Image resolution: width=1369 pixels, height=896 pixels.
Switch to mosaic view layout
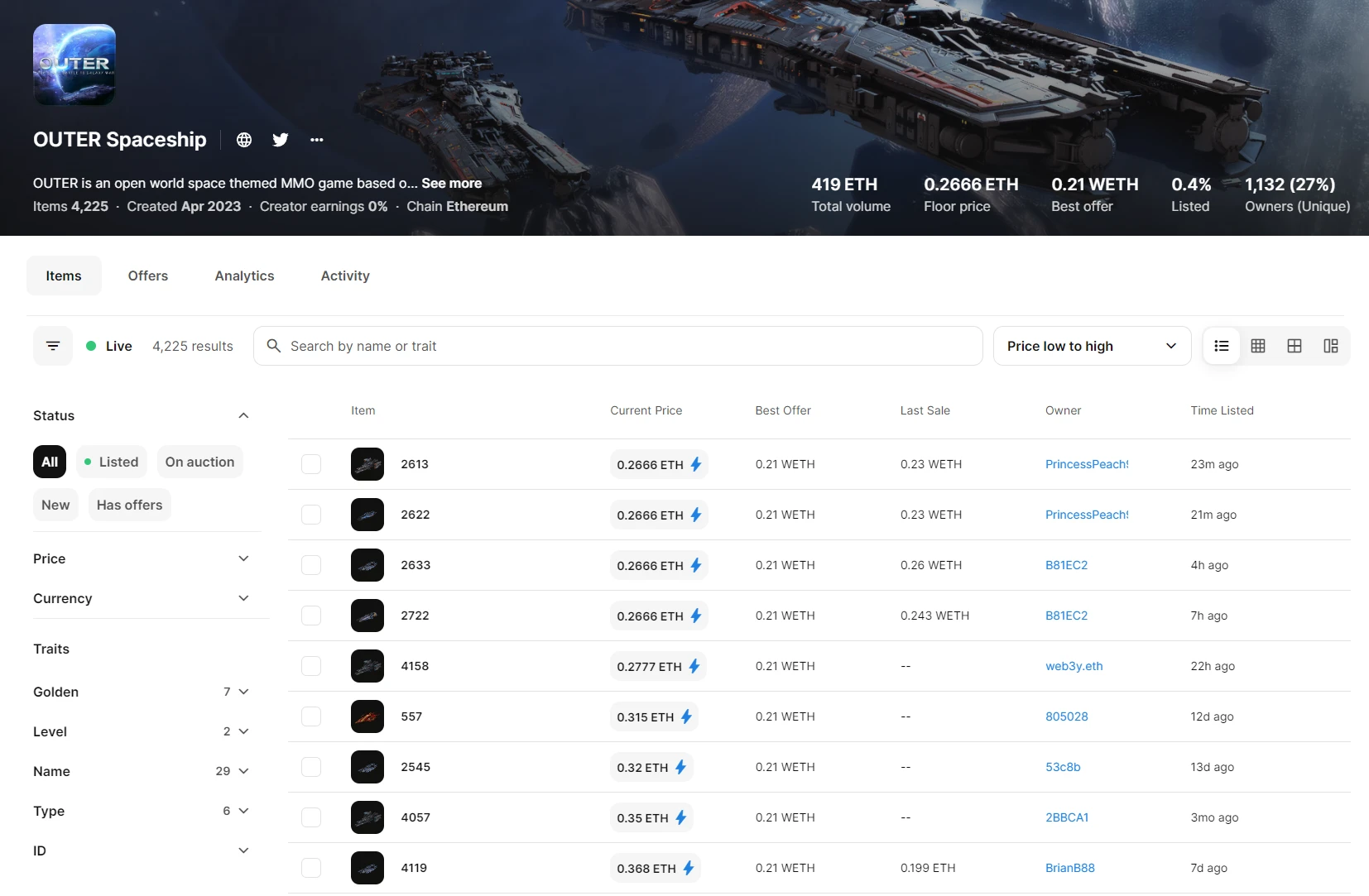click(1331, 346)
